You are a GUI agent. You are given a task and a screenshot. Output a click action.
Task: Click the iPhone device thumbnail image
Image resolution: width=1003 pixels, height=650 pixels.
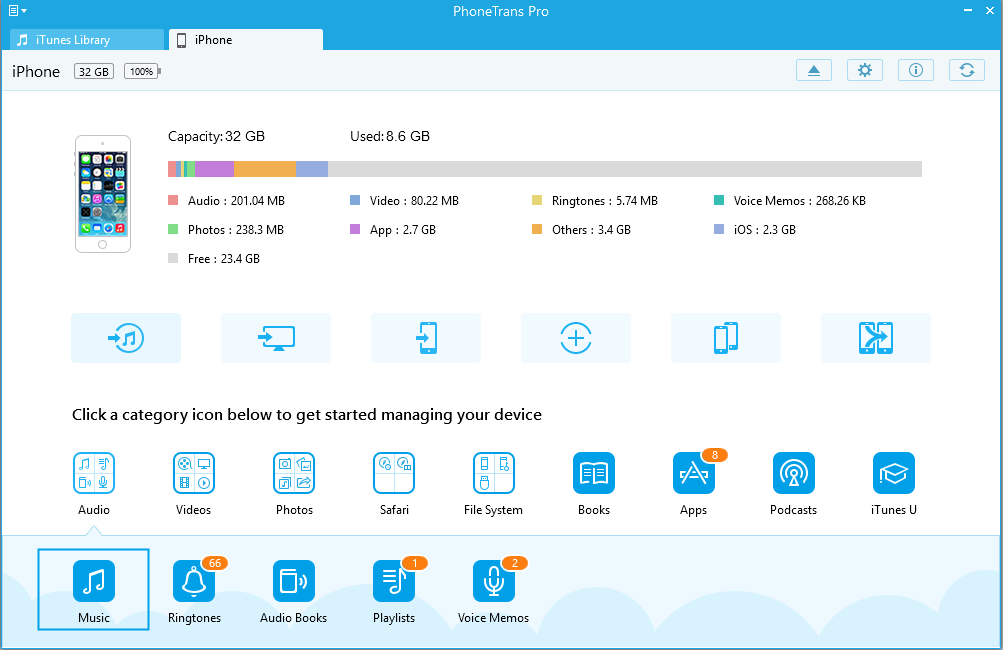(x=103, y=194)
